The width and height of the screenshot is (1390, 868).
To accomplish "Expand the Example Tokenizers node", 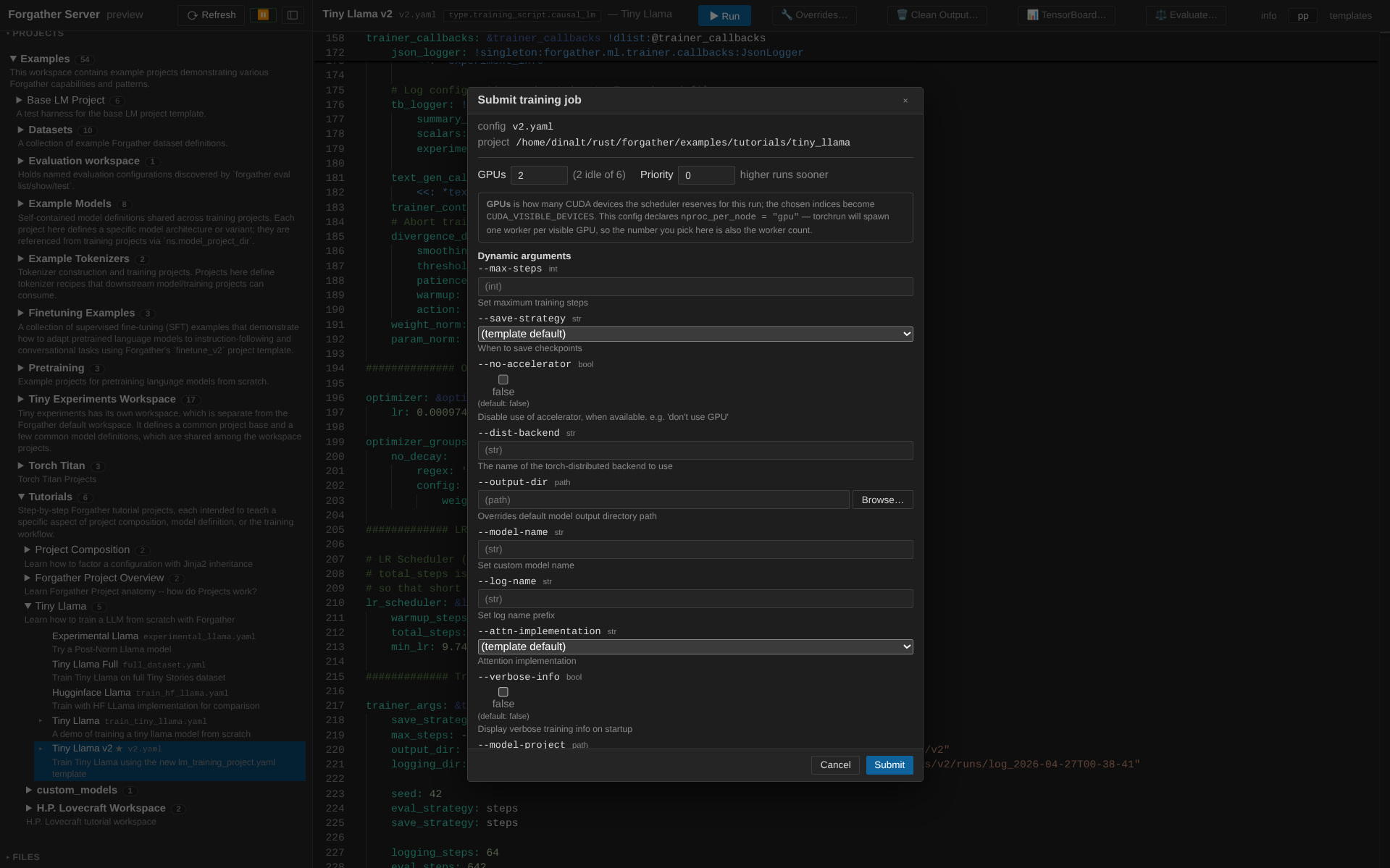I will pyautogui.click(x=21, y=258).
